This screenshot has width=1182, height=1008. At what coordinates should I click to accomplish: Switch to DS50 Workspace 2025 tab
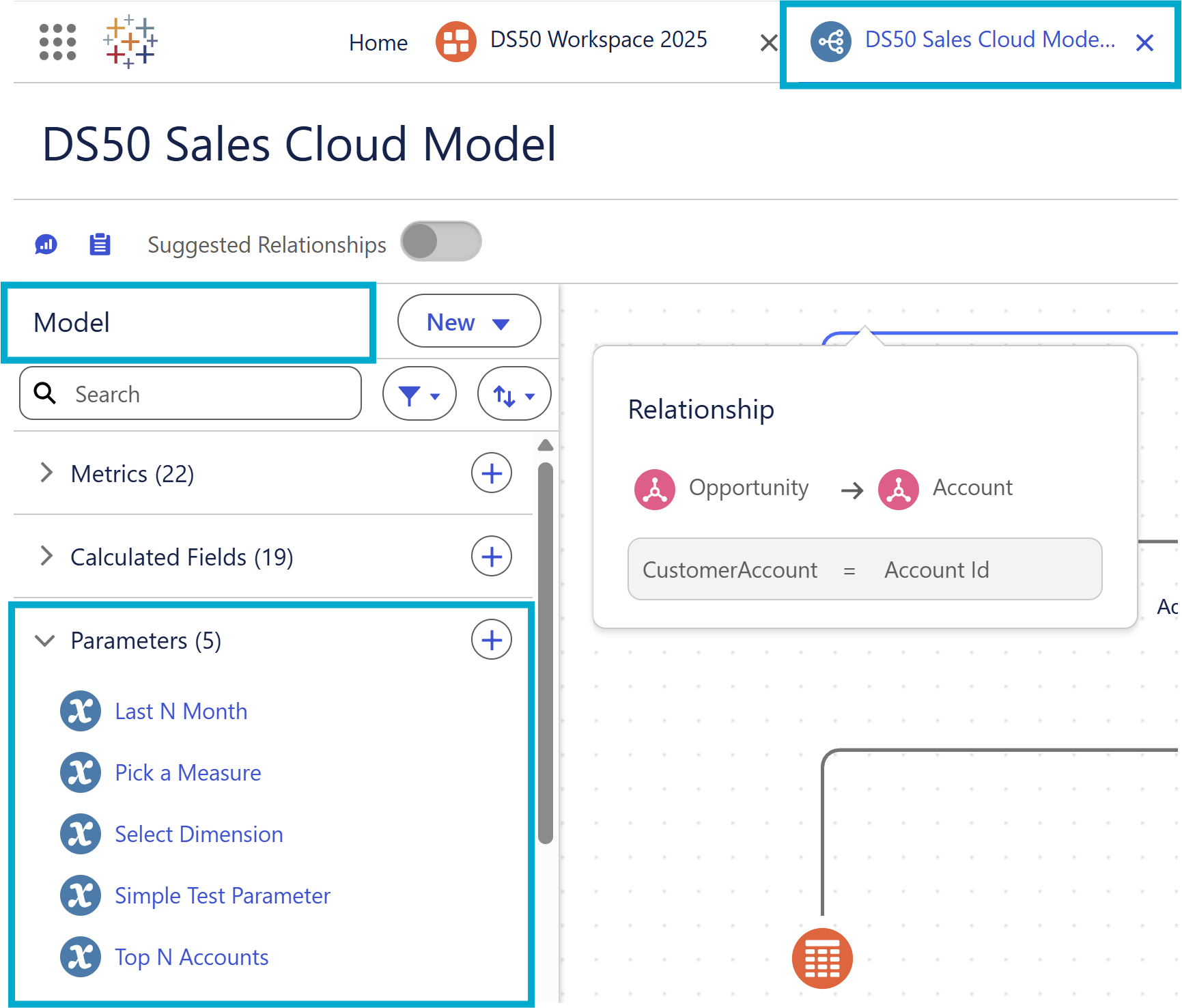click(598, 40)
